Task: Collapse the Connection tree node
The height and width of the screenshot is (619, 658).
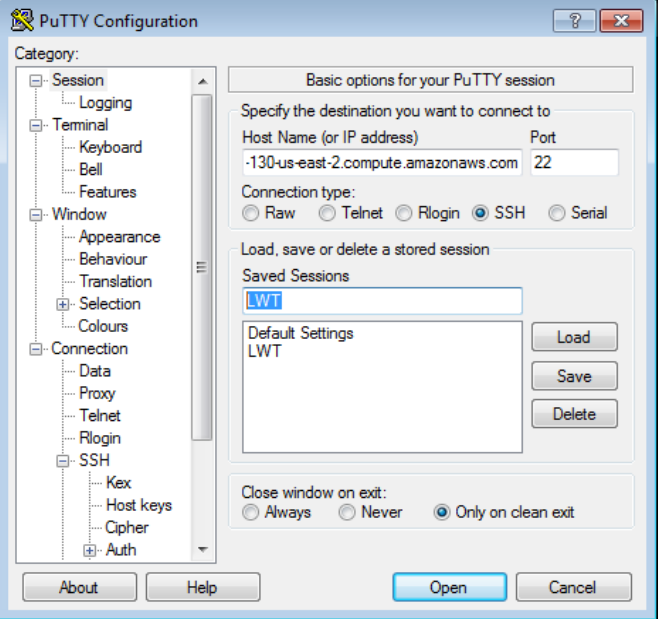Action: (x=36, y=349)
